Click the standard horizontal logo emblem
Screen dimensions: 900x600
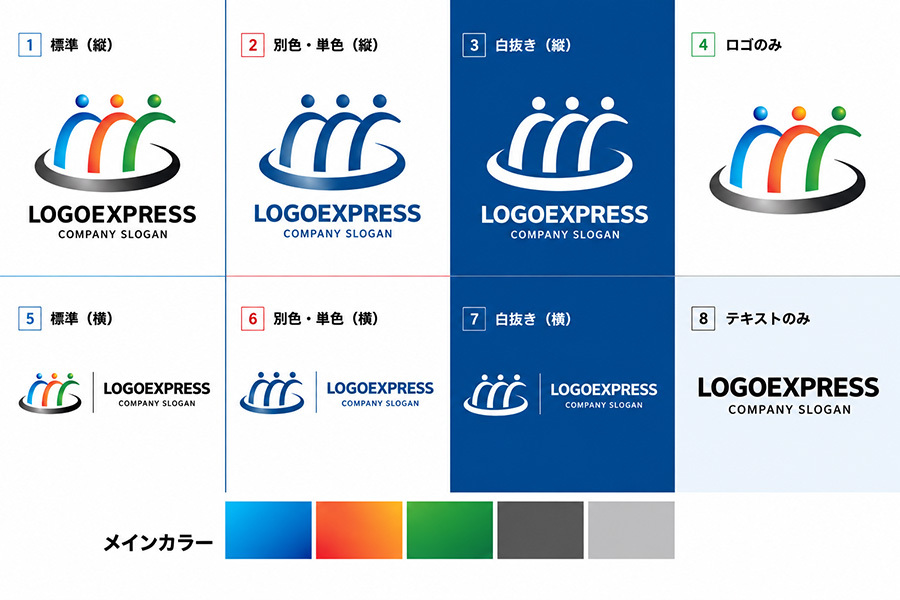pos(50,393)
